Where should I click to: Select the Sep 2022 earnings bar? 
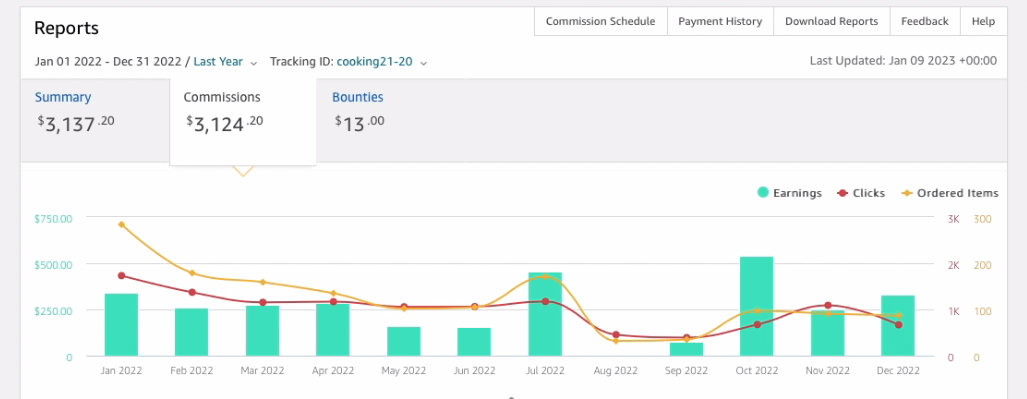click(x=686, y=349)
